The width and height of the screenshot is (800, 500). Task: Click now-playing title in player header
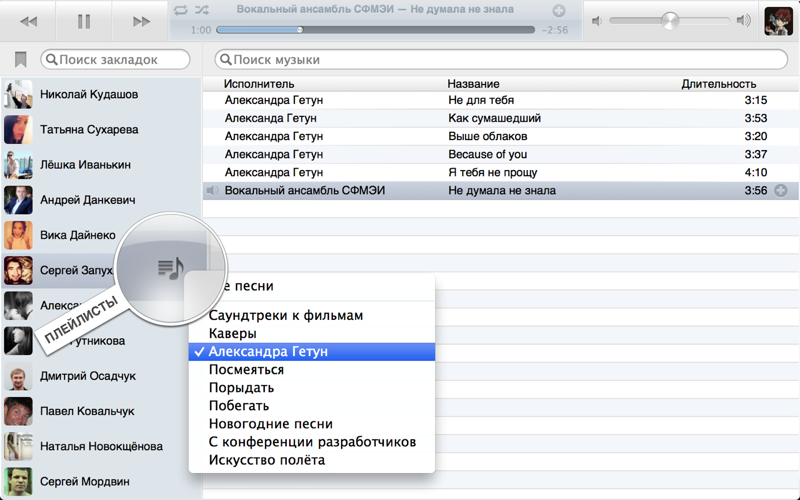(x=375, y=10)
